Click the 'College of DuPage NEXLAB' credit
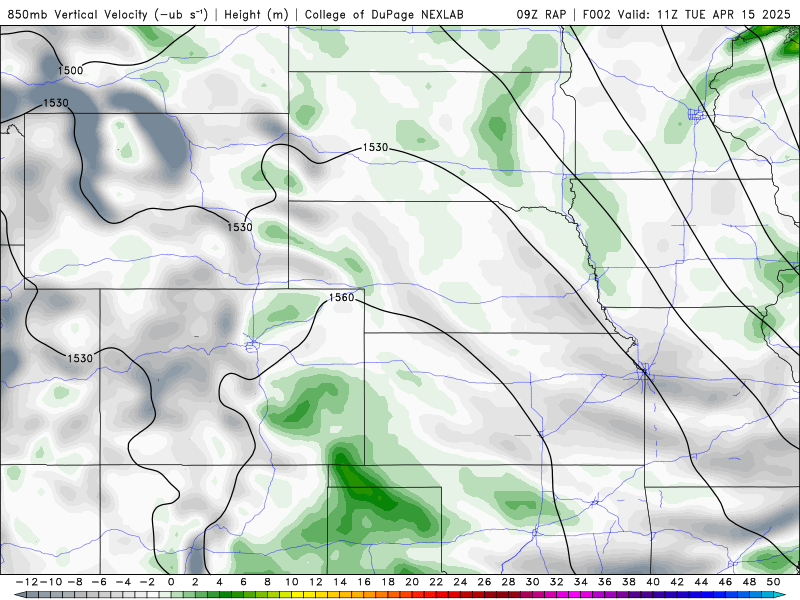800x600 pixels. pos(384,15)
